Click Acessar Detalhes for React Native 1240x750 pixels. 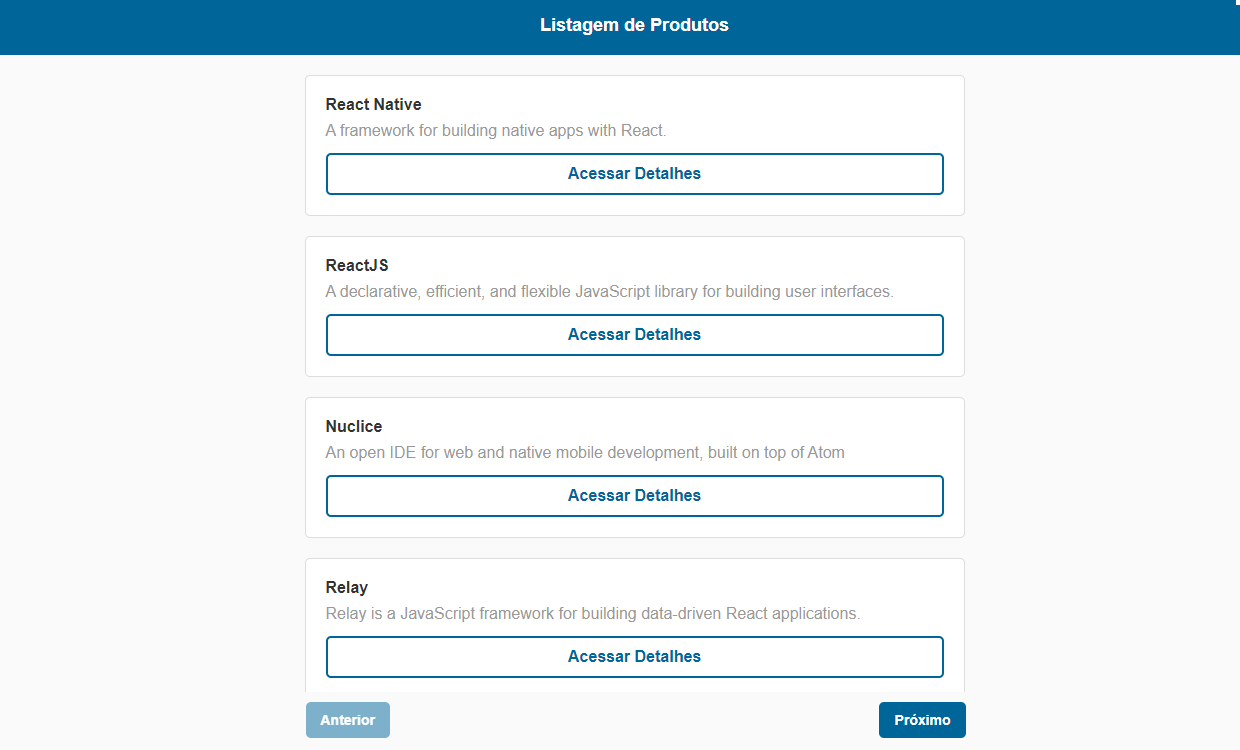(x=634, y=173)
